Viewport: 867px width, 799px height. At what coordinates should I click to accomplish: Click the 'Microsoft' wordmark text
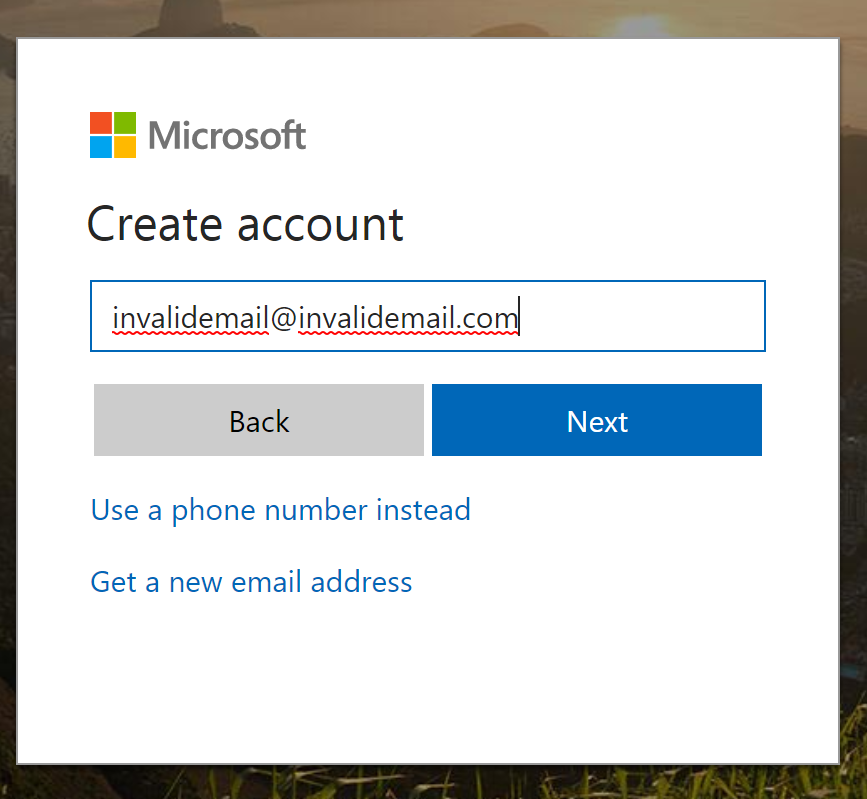227,135
